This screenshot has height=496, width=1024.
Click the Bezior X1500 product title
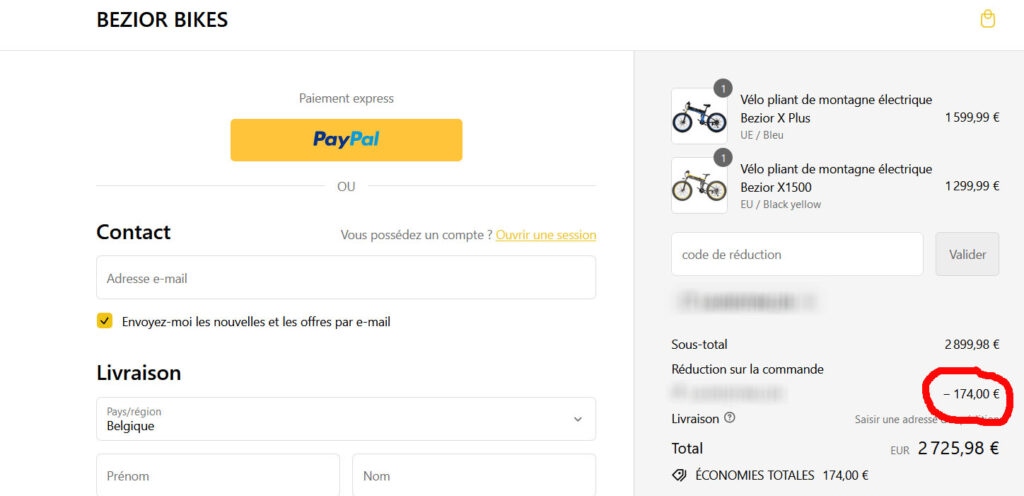pos(836,178)
